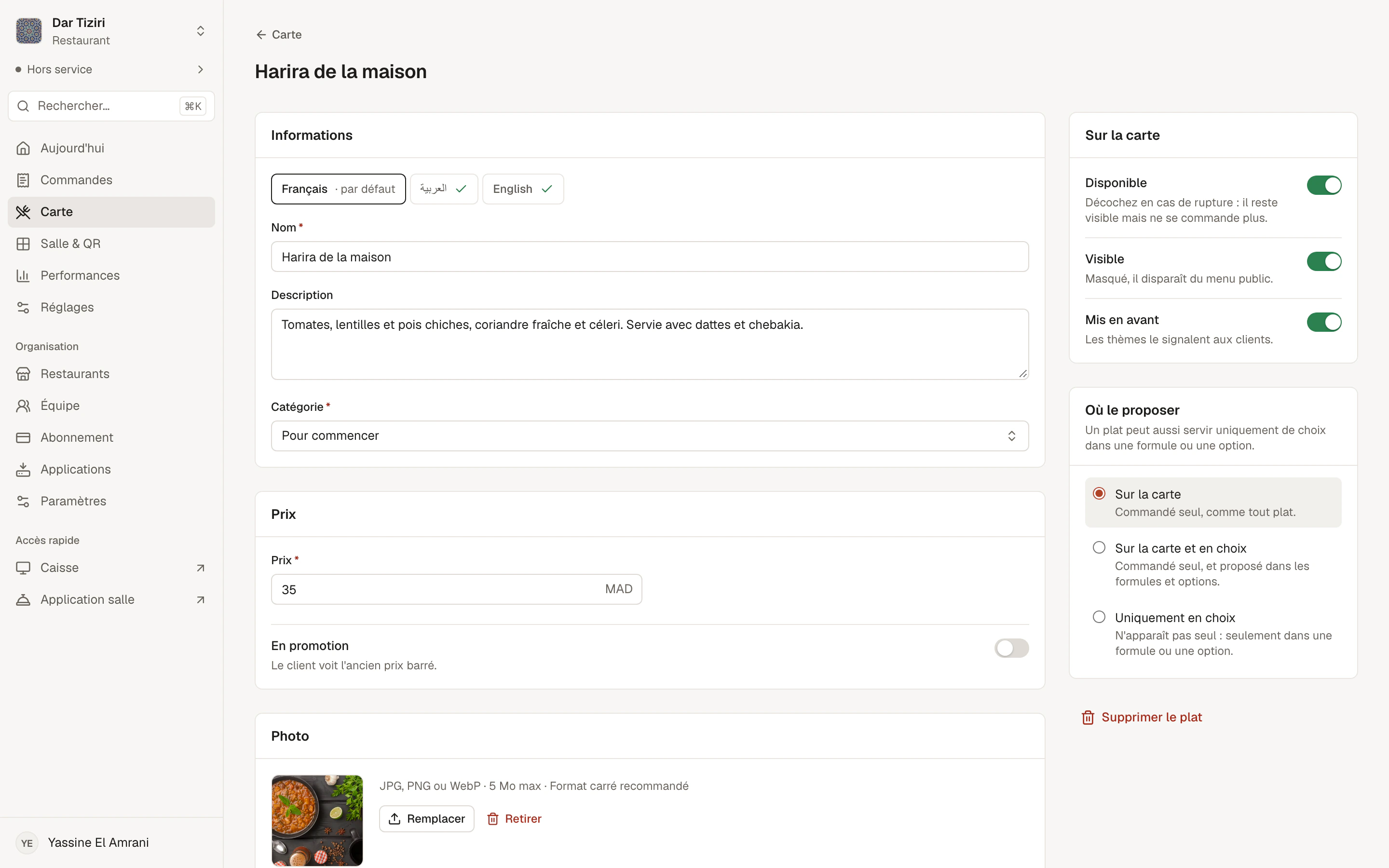Viewport: 1389px width, 868px height.
Task: Click the Nom input field
Action: (650, 257)
